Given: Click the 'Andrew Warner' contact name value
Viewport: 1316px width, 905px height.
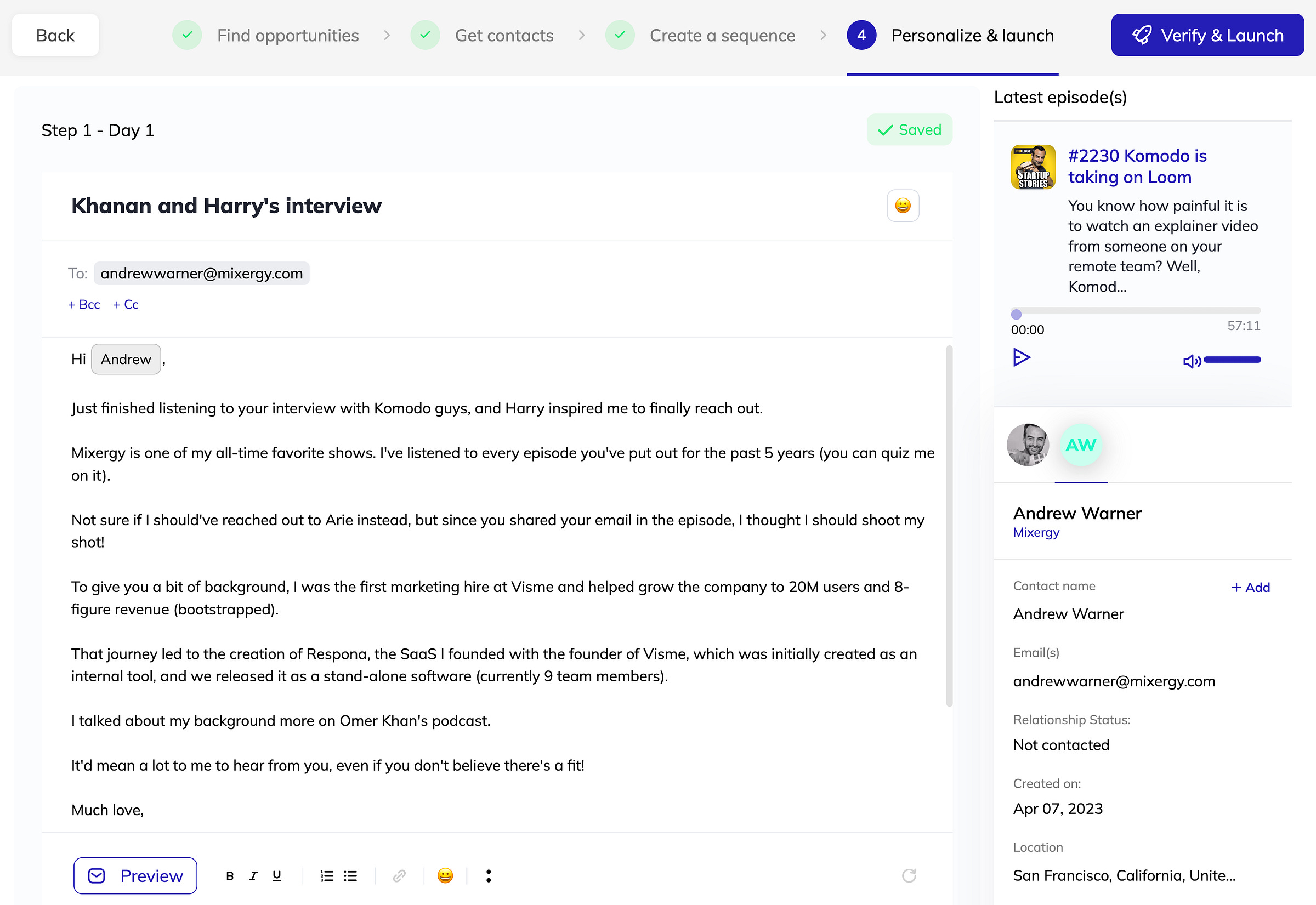Looking at the screenshot, I should 1068,614.
